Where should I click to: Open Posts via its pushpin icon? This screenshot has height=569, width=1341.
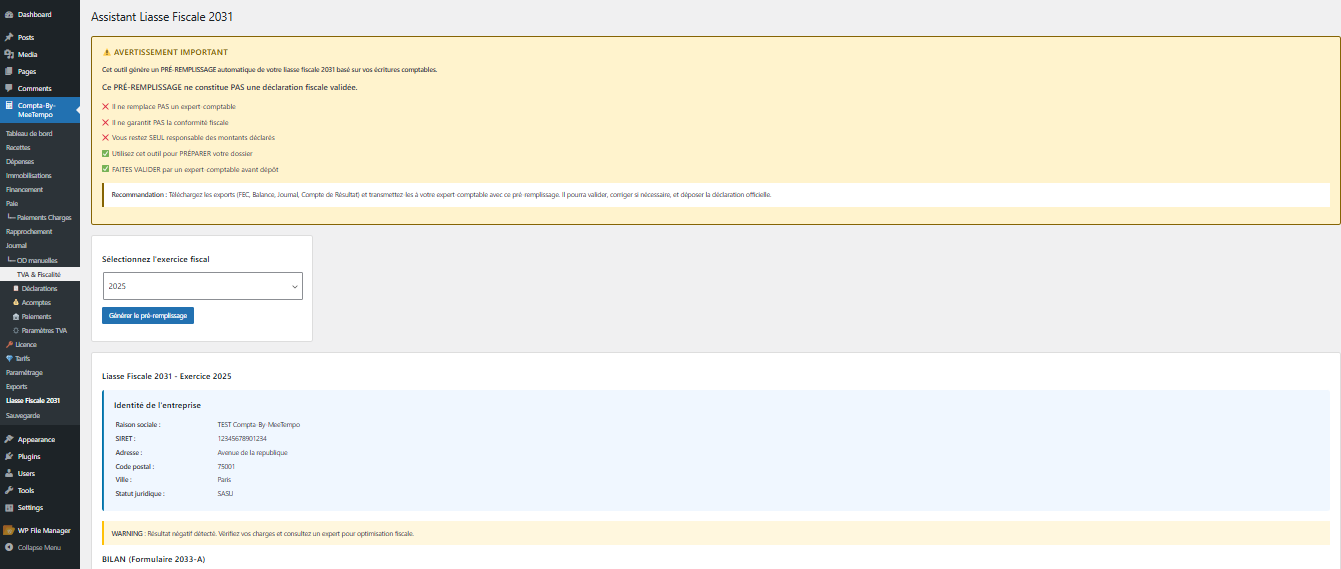[9, 37]
